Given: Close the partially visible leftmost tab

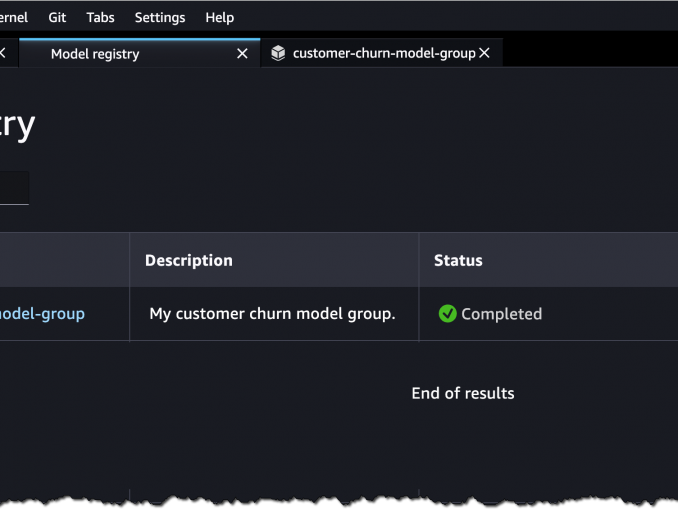Looking at the screenshot, I should 3,54.
